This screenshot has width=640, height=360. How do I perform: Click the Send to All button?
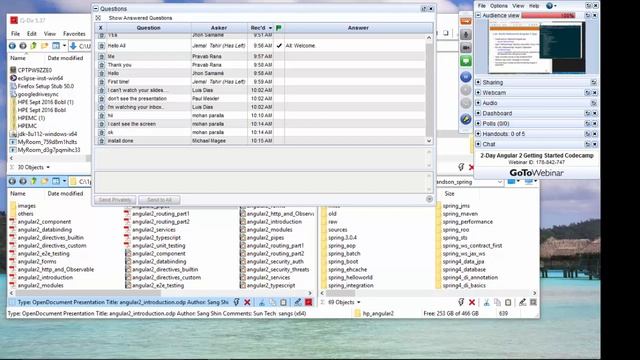[x=159, y=200]
